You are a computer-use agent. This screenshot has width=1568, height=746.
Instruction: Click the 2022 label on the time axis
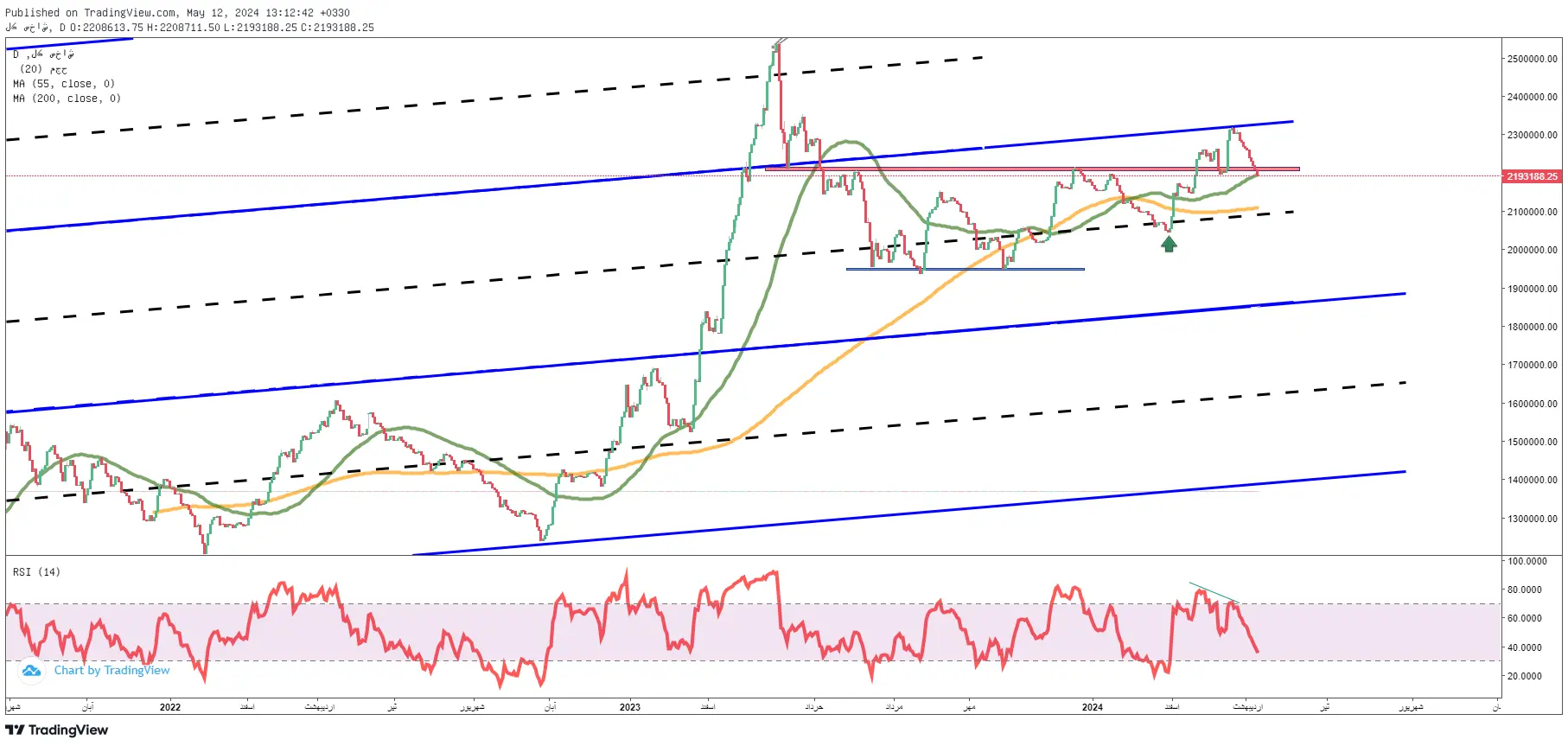point(170,707)
